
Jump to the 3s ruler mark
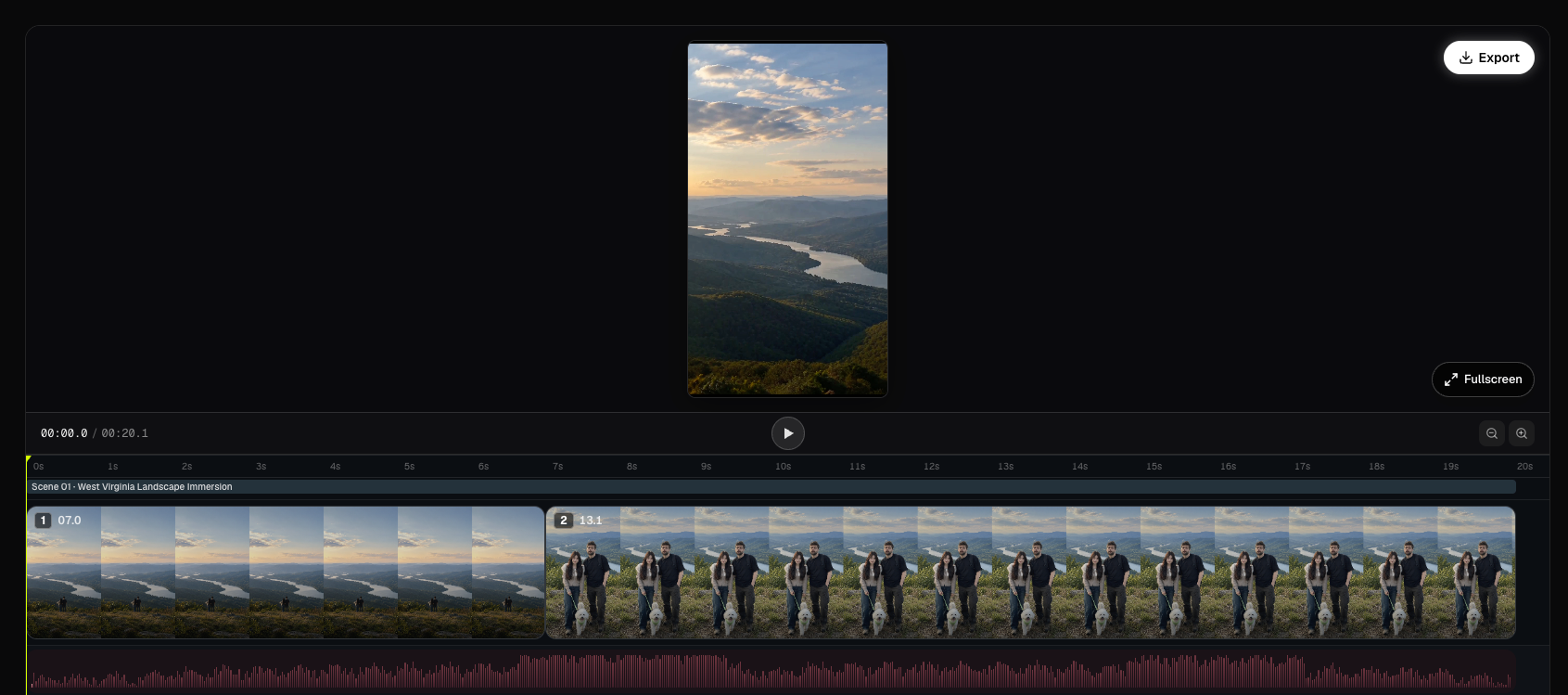[x=261, y=467]
